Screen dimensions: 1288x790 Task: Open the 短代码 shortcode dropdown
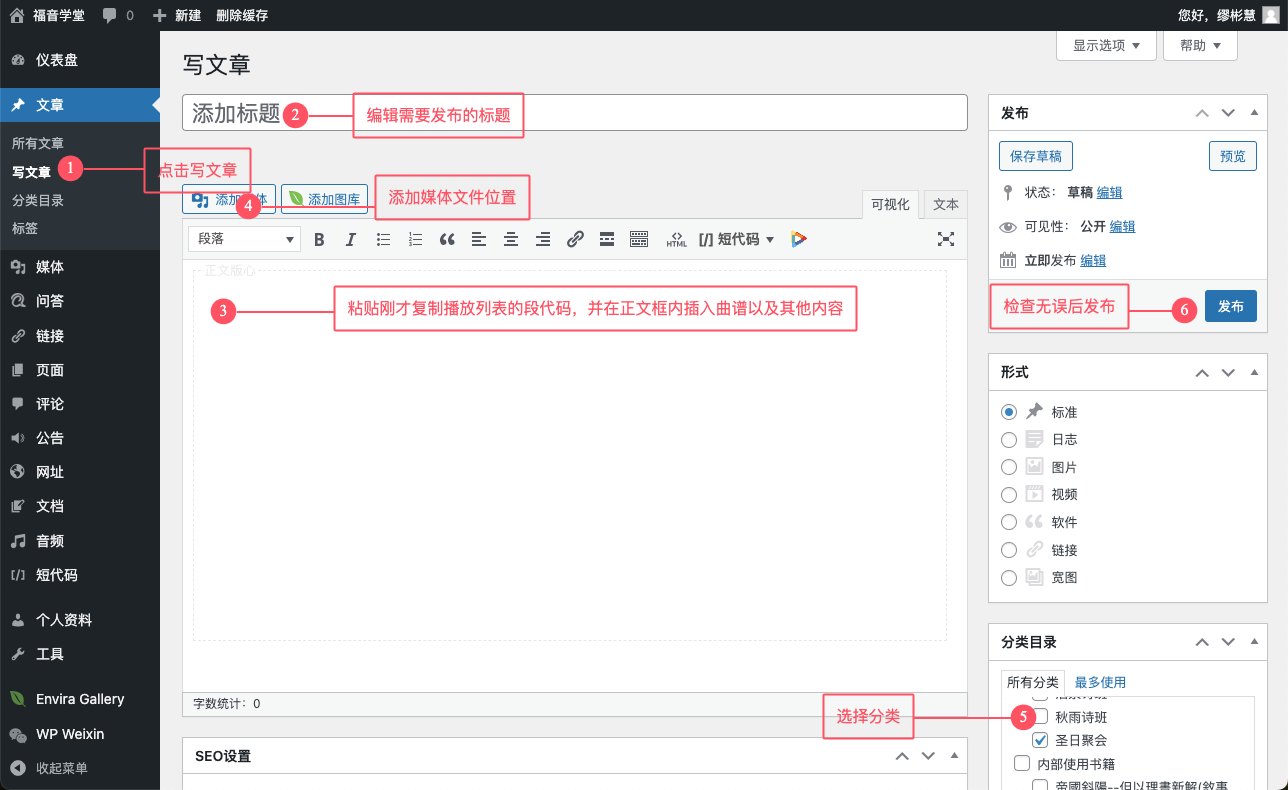tap(737, 239)
